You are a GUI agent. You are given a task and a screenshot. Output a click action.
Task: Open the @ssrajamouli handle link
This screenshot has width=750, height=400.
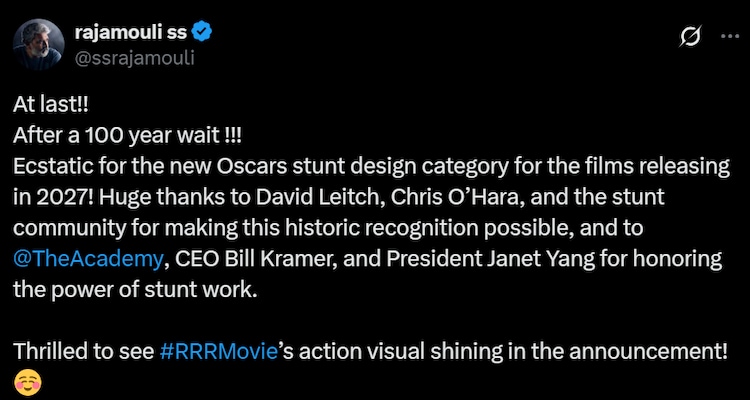click(133, 56)
